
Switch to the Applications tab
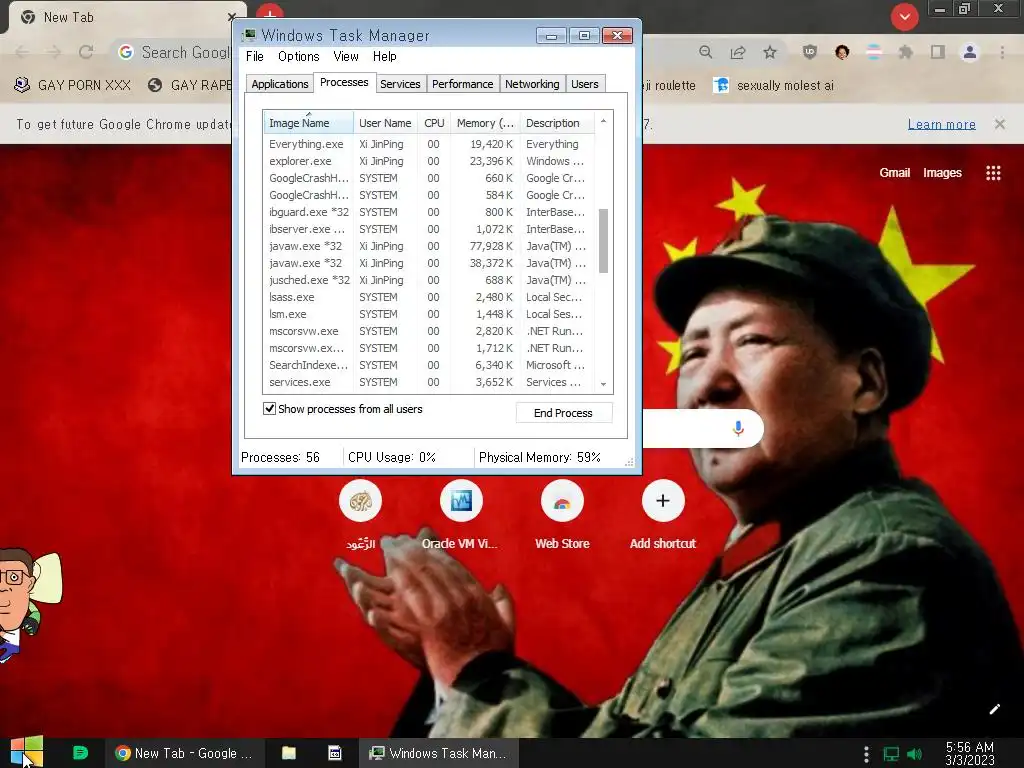click(280, 84)
